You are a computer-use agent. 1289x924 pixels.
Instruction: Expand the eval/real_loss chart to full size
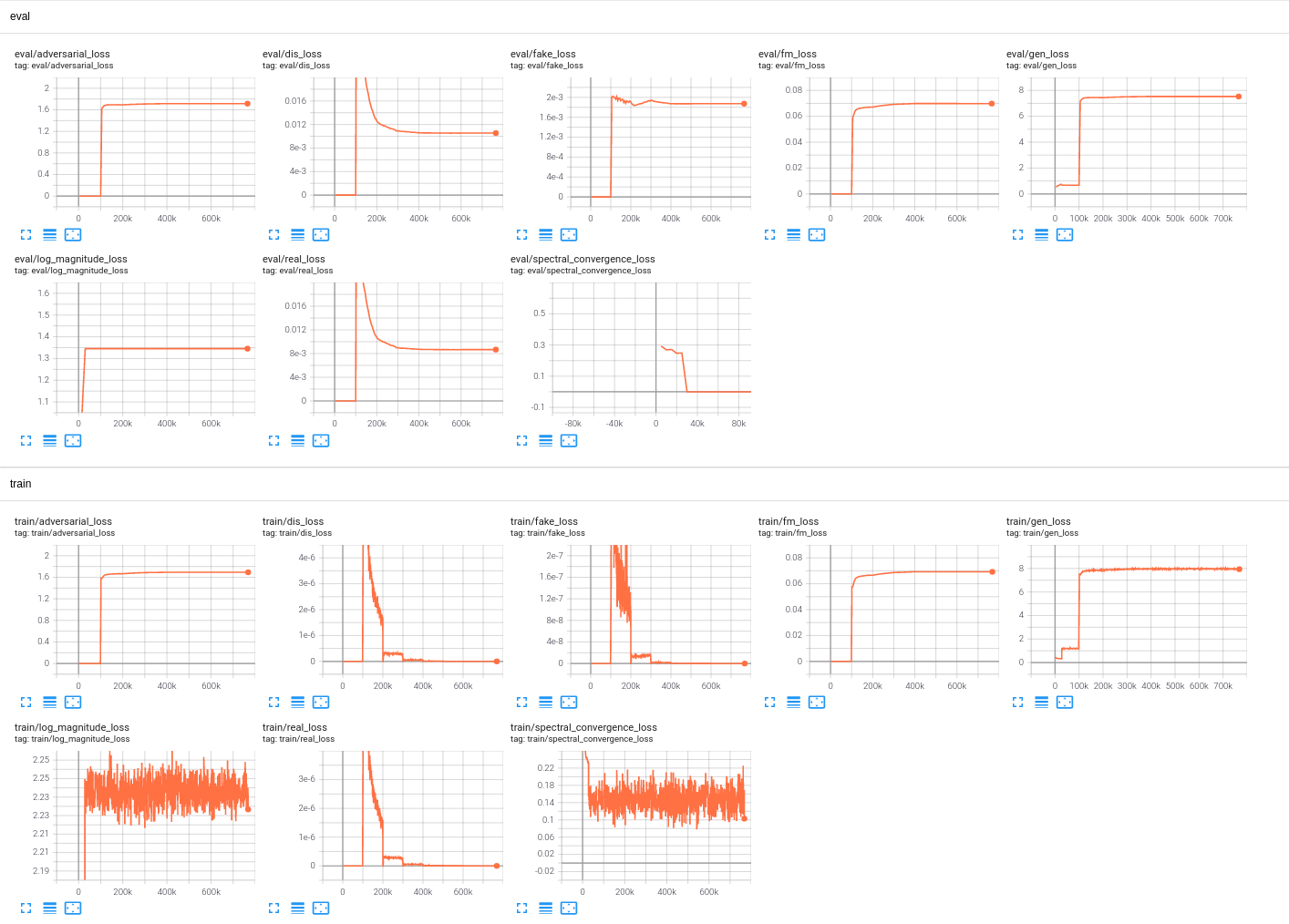point(273,441)
